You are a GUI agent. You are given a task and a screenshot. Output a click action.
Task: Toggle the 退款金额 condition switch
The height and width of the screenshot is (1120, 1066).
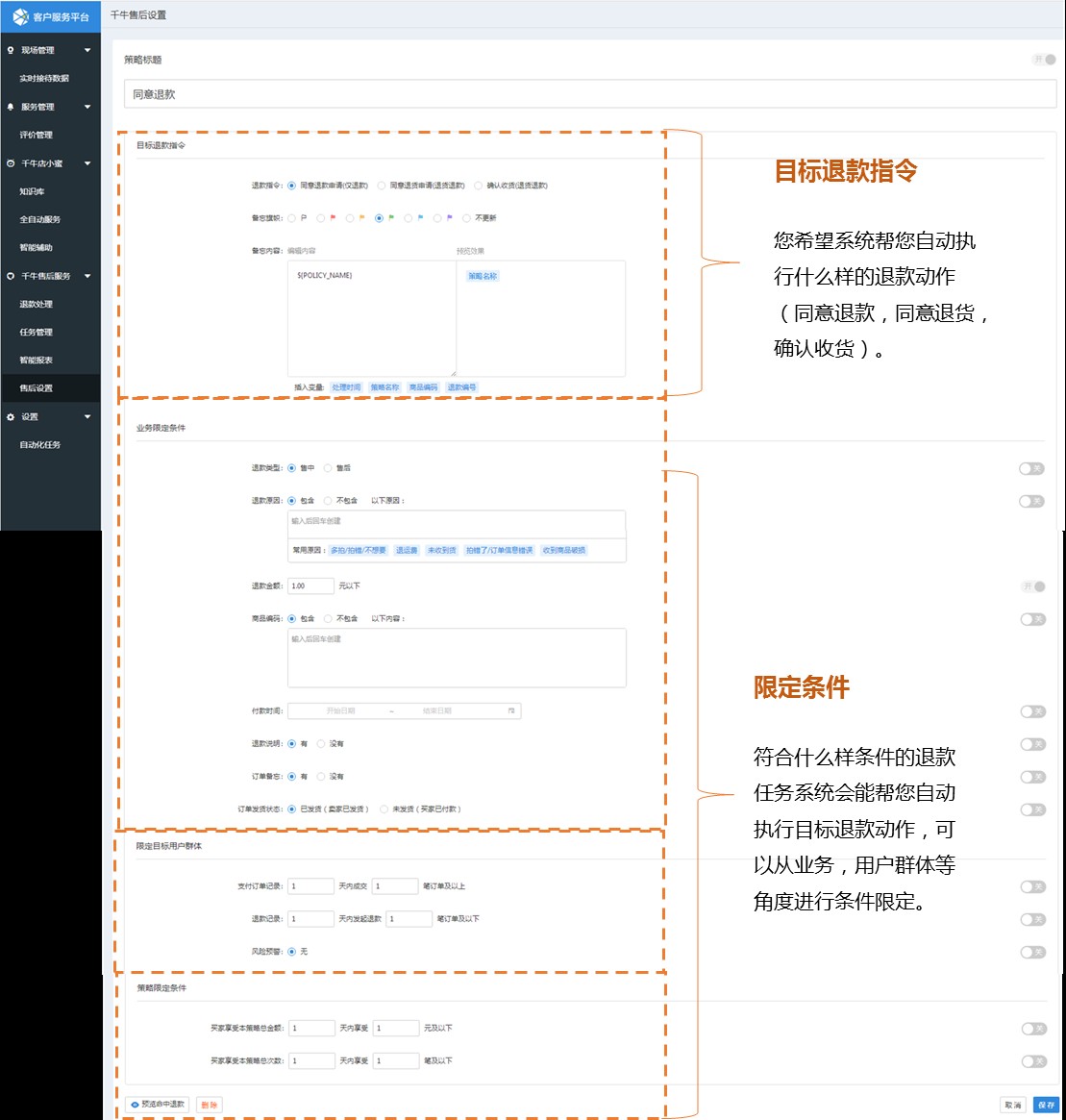coord(1033,586)
